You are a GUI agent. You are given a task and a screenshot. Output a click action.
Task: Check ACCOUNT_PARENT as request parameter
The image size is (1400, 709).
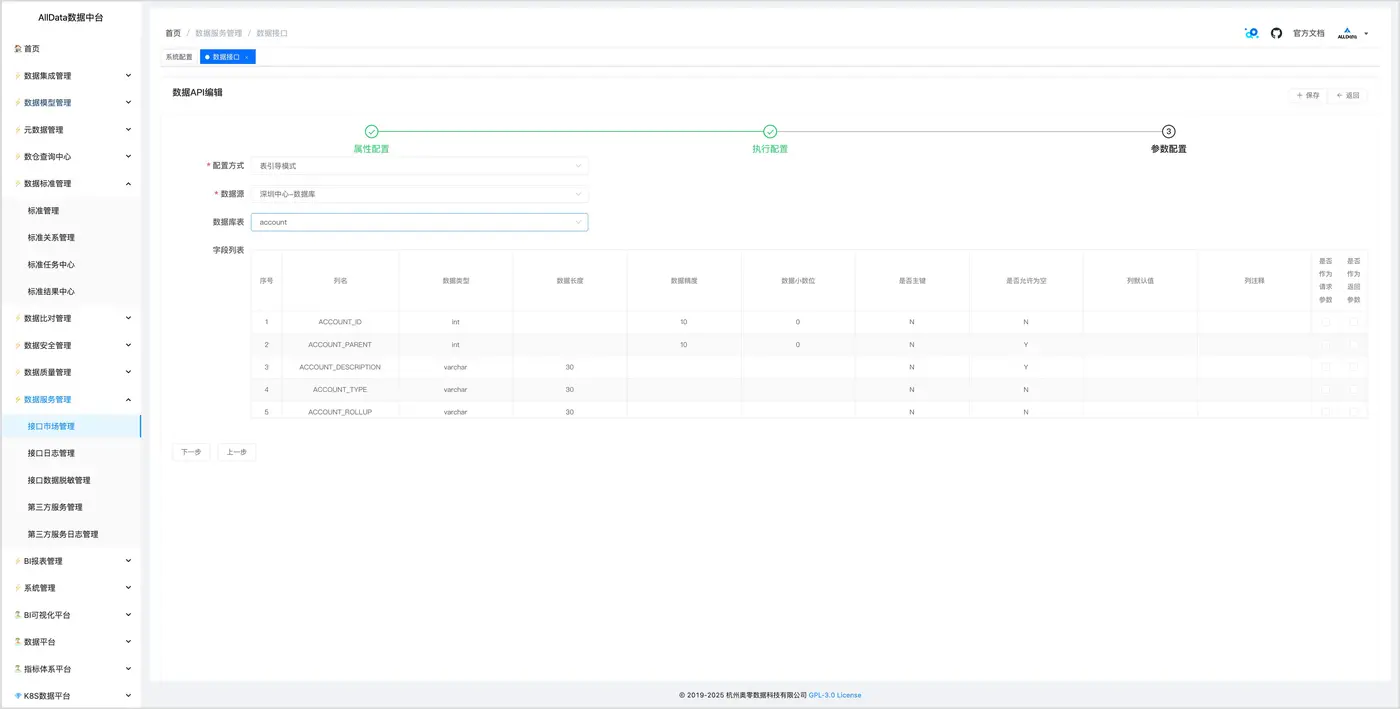click(1326, 345)
